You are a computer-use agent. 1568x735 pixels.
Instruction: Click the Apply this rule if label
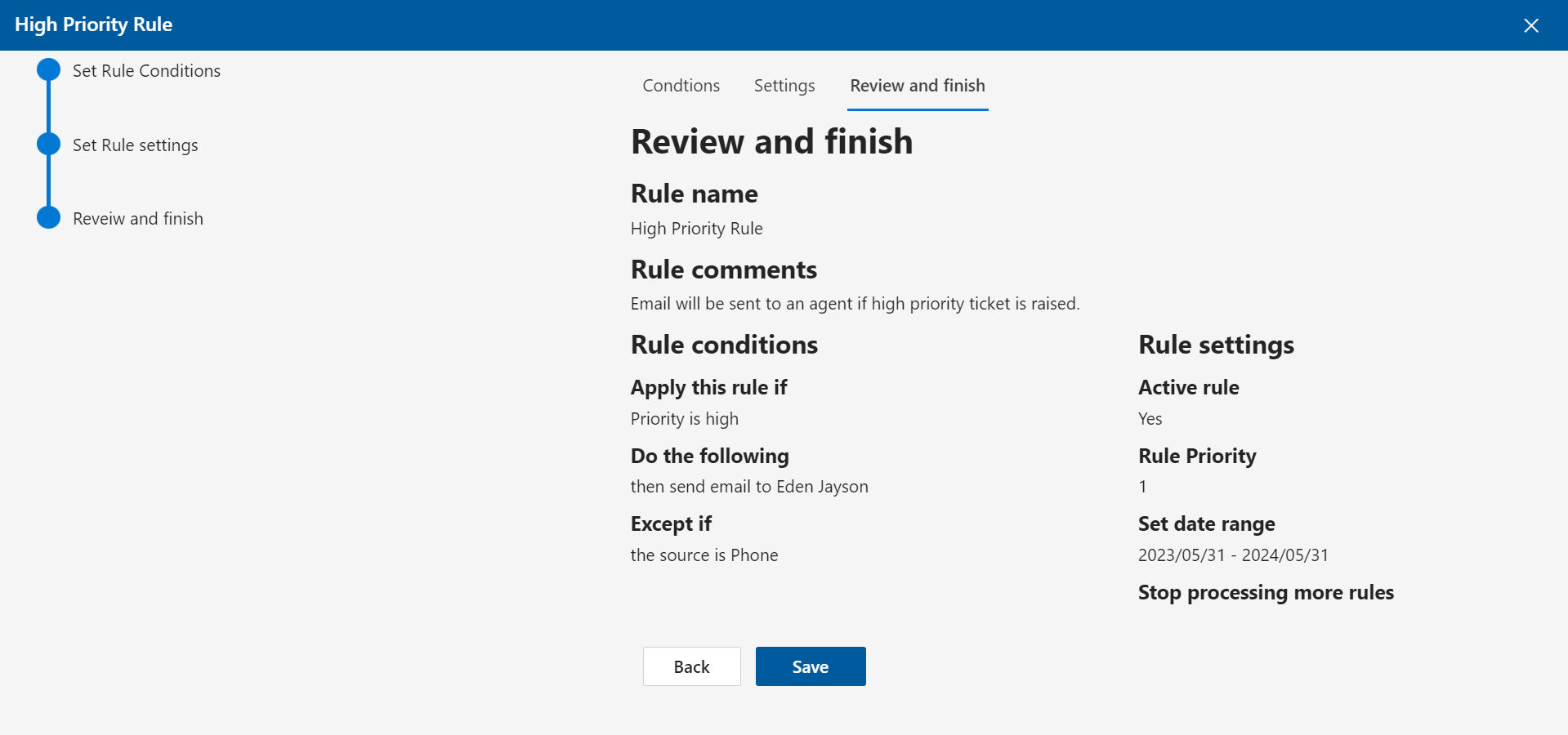pos(708,388)
